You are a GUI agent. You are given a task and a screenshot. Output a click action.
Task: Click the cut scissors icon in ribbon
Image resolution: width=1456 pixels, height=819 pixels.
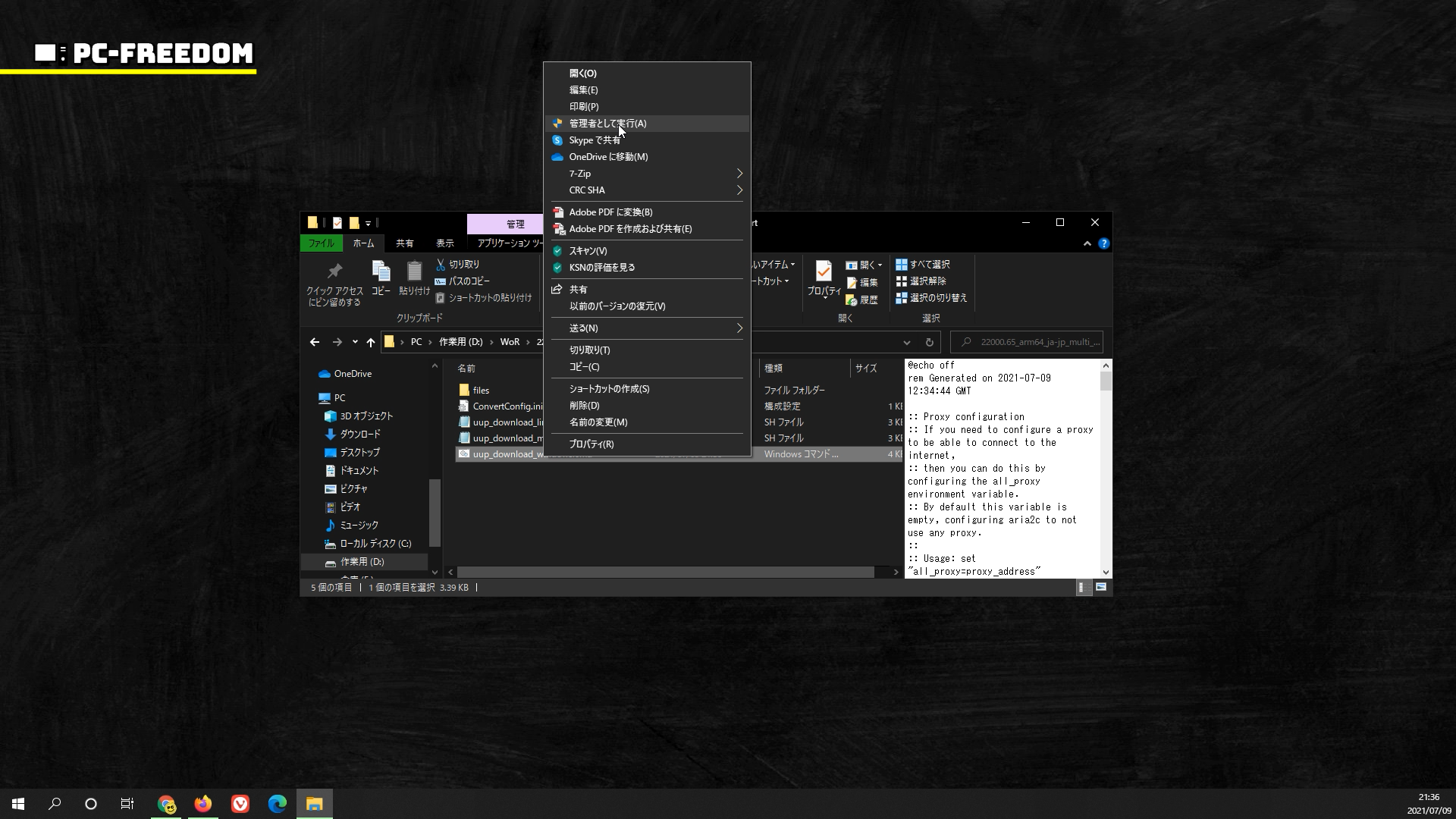[441, 265]
